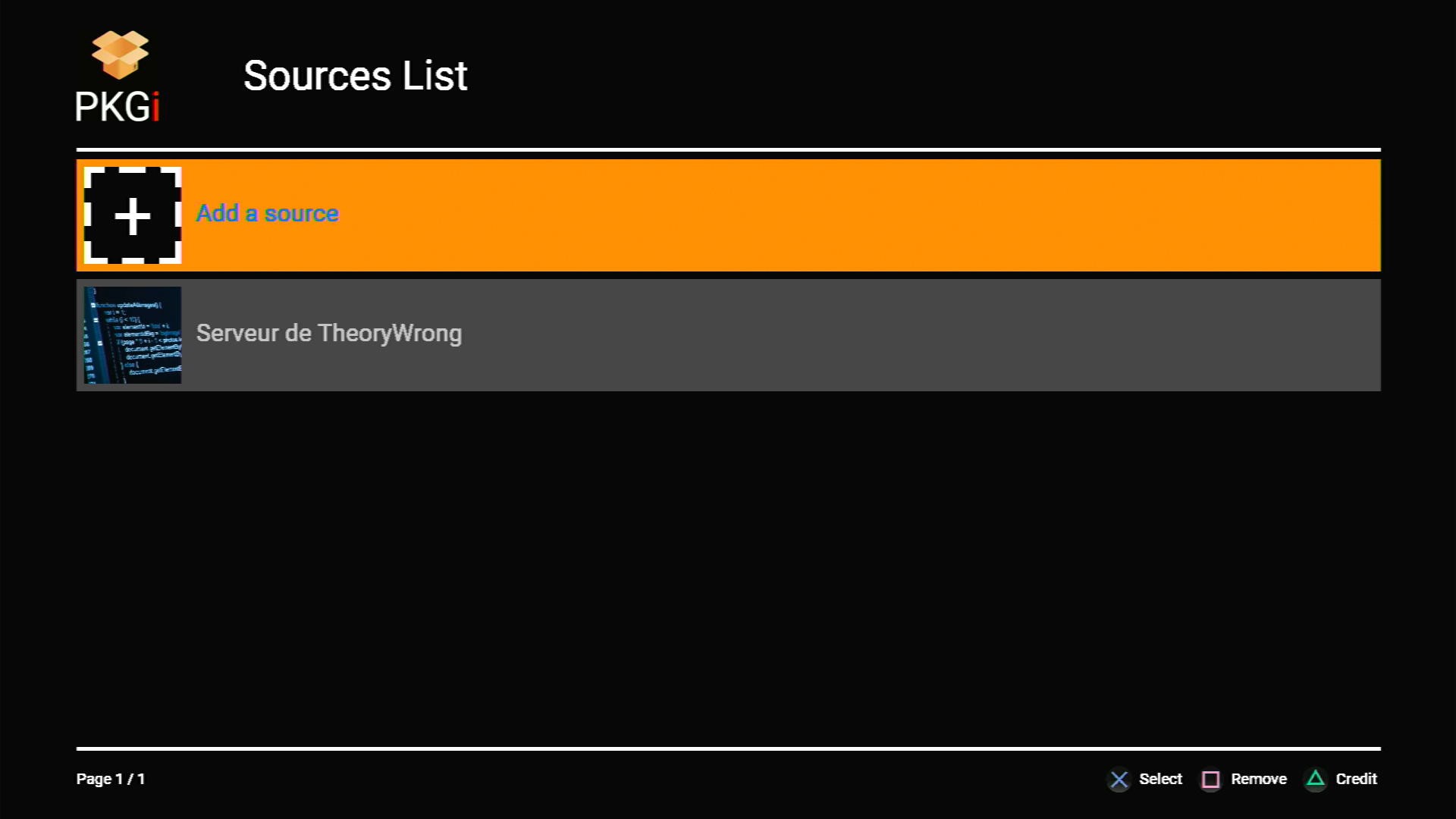Click the white divider line above the footer
1456x819 pixels.
(x=728, y=748)
